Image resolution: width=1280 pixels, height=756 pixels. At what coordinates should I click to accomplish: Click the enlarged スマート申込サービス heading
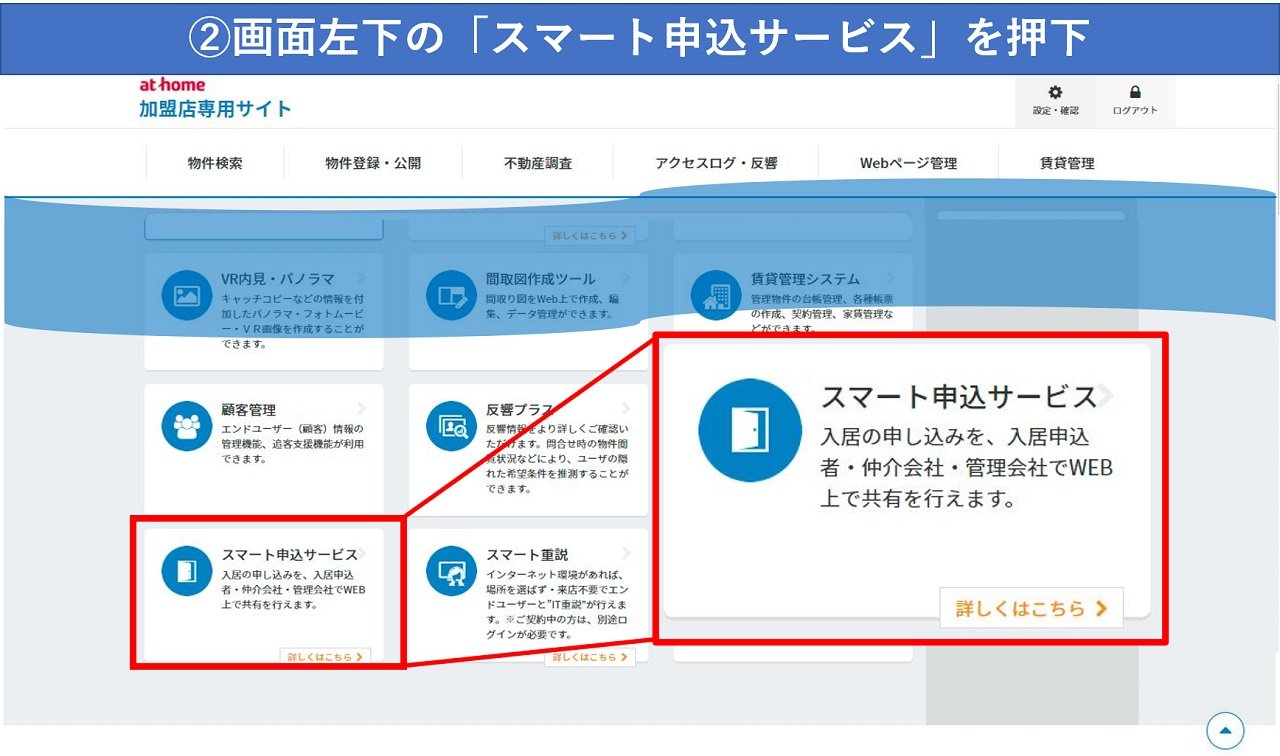pos(959,397)
